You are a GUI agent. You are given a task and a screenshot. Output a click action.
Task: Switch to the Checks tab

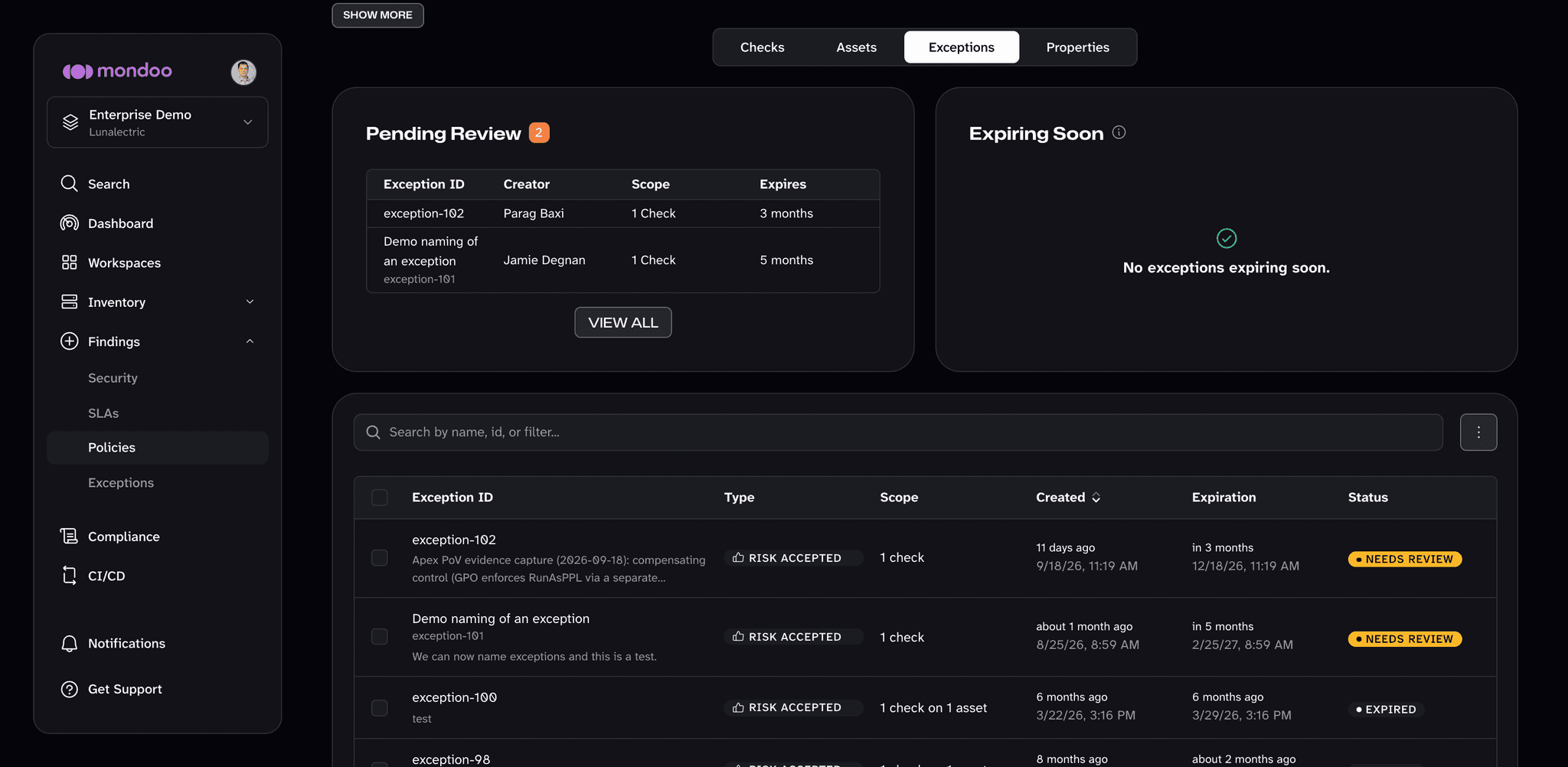(x=762, y=47)
